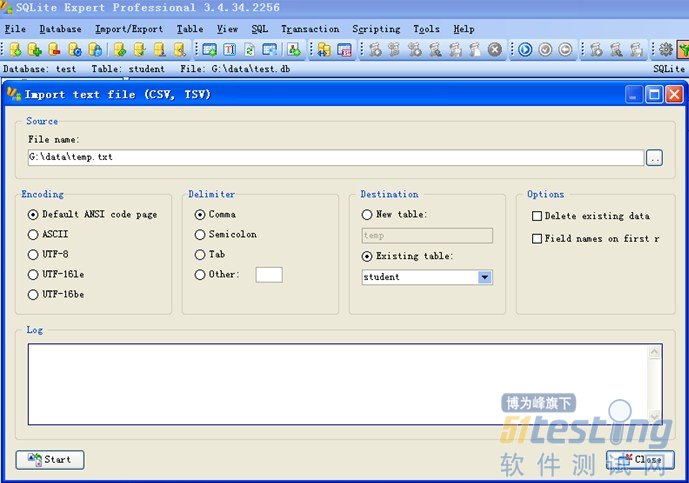Screen dimensions: 689x483
Task: Choose UTF-8 encoding
Action: click(48, 254)
